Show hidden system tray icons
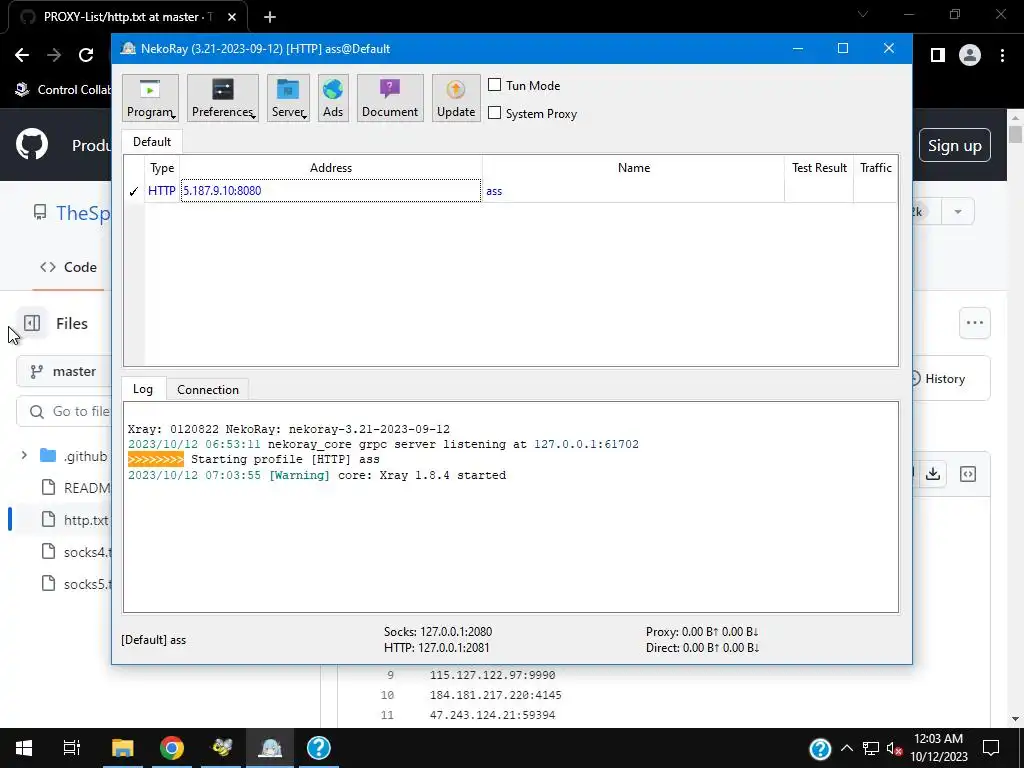Image resolution: width=1024 pixels, height=768 pixels. (x=846, y=748)
